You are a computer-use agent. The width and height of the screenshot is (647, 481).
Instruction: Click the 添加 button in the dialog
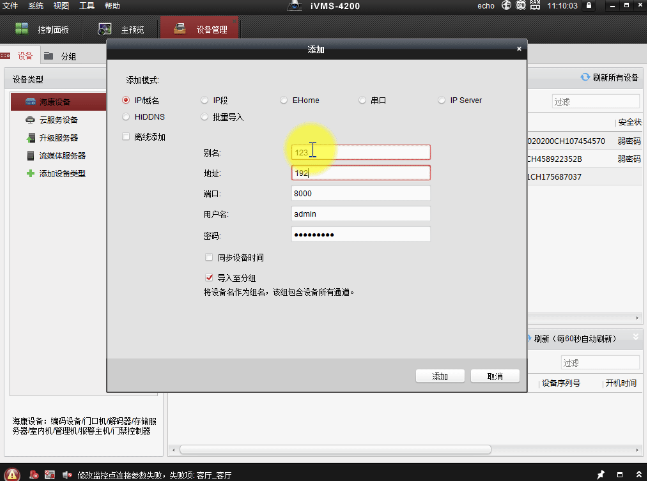(x=440, y=376)
